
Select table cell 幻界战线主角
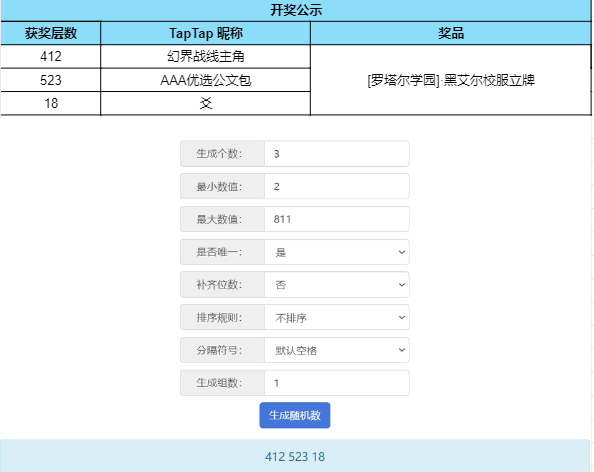point(205,56)
